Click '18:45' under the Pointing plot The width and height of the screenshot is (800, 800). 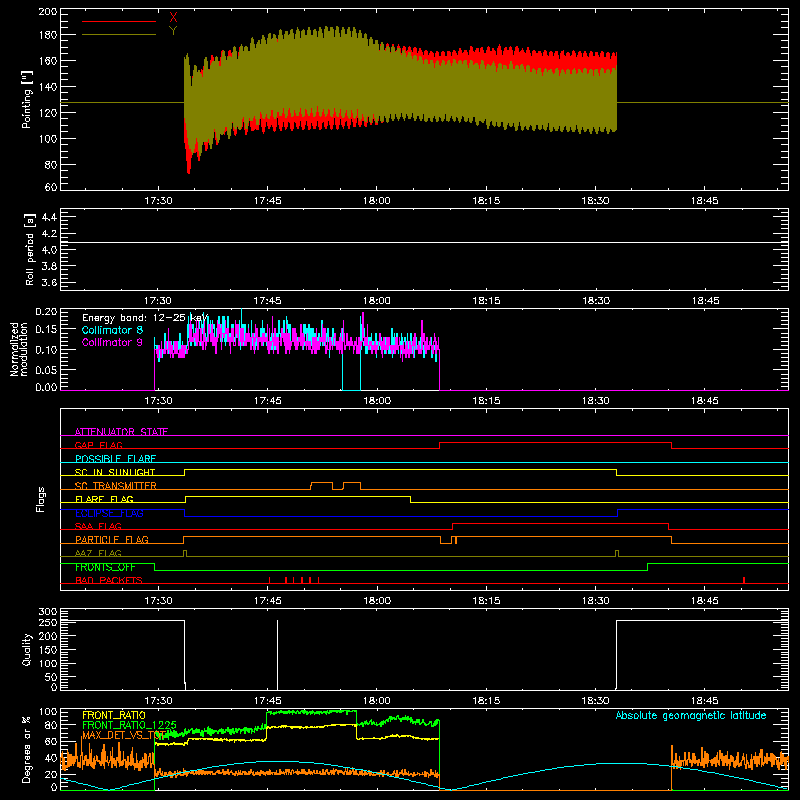click(x=705, y=201)
